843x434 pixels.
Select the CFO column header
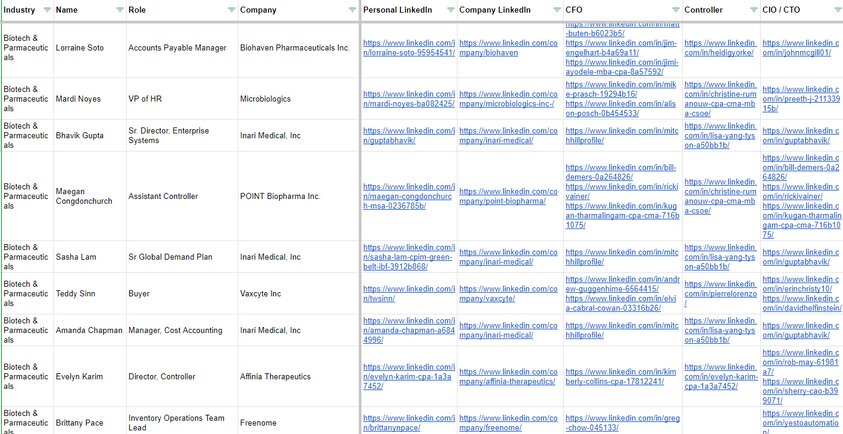623,10
